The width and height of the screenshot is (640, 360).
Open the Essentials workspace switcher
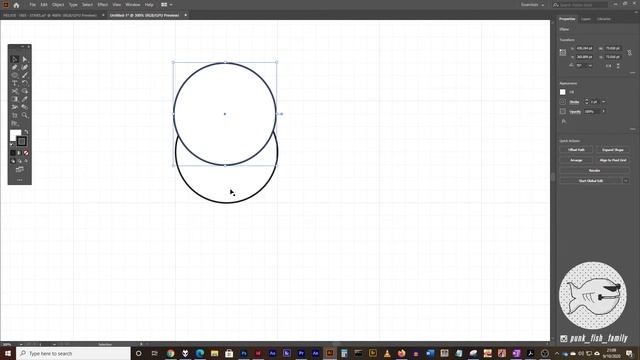tap(532, 5)
